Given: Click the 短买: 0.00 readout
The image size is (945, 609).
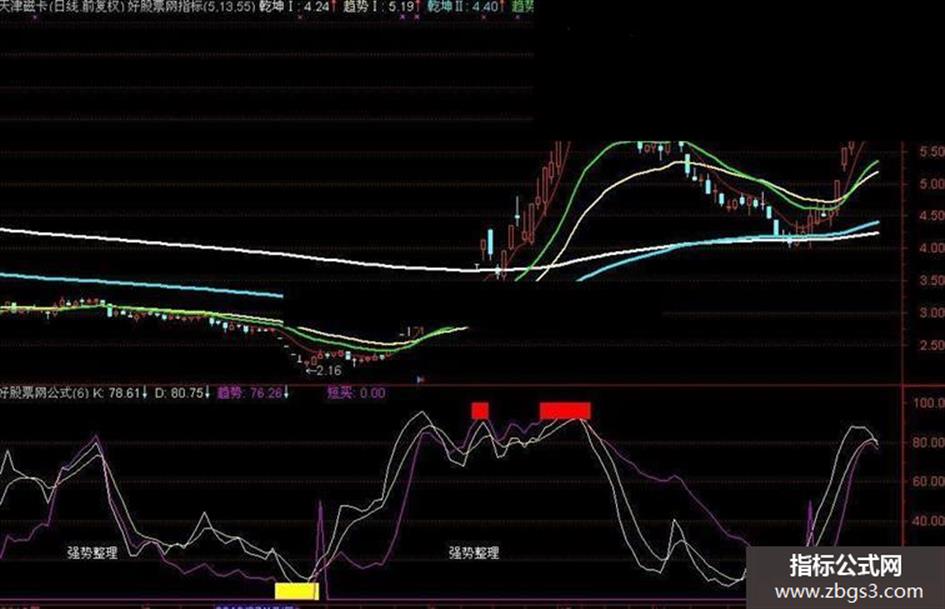Looking at the screenshot, I should click(356, 393).
